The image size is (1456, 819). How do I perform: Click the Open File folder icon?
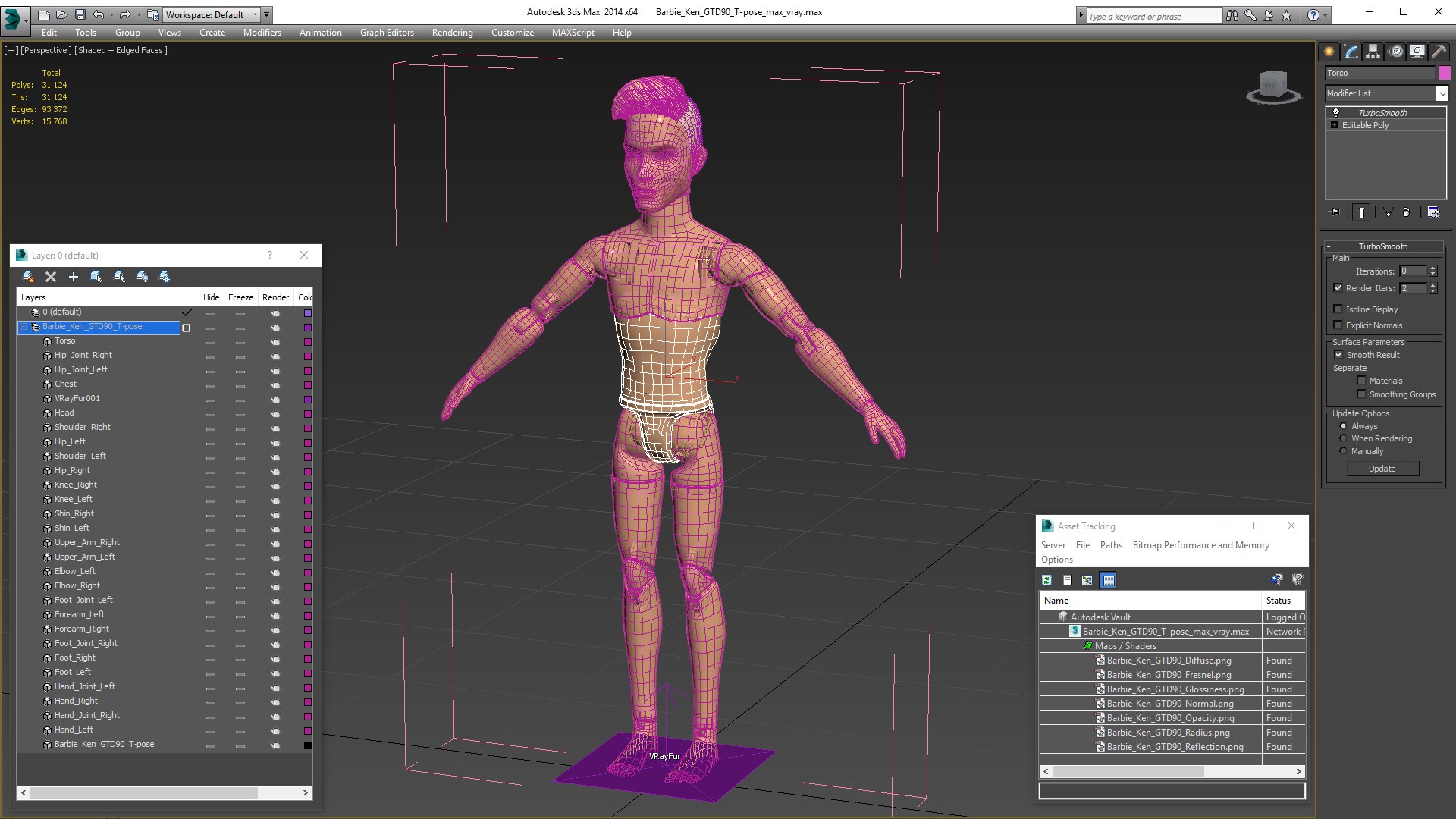coord(62,14)
